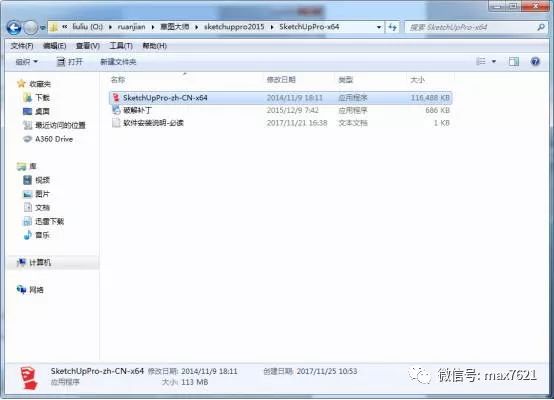Click the 113 MB size in details pane

(195, 382)
